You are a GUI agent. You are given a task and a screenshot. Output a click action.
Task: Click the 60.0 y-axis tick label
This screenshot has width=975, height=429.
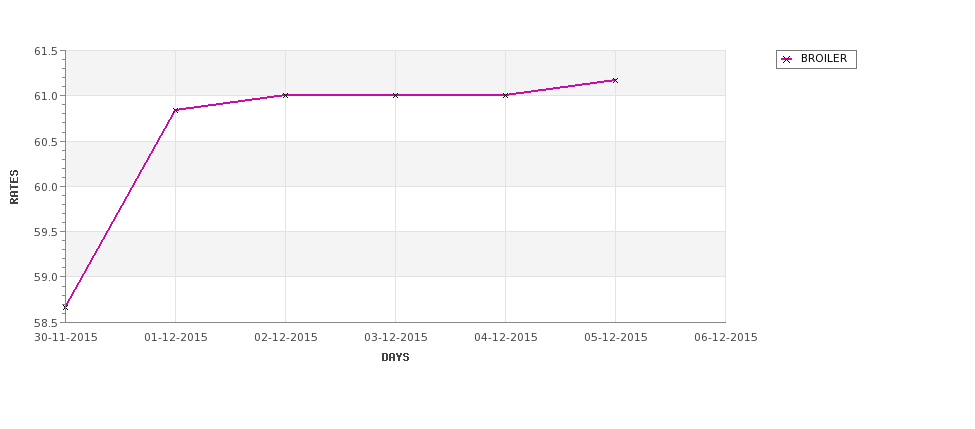46,187
